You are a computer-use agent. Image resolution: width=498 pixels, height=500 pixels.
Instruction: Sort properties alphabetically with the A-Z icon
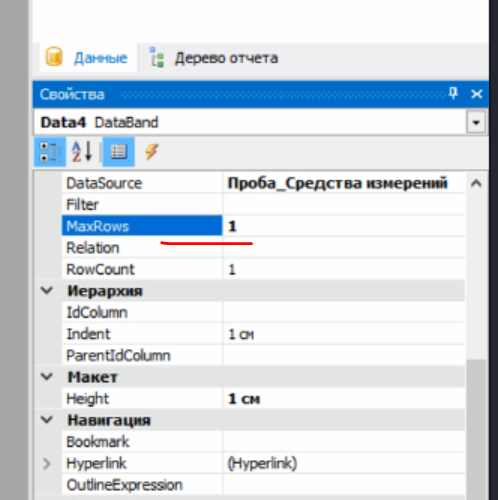coord(82,152)
